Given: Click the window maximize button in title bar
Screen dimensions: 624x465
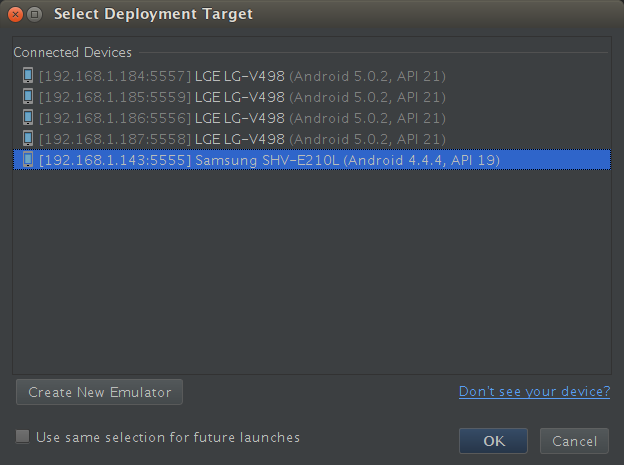Looking at the screenshot, I should (x=35, y=15).
